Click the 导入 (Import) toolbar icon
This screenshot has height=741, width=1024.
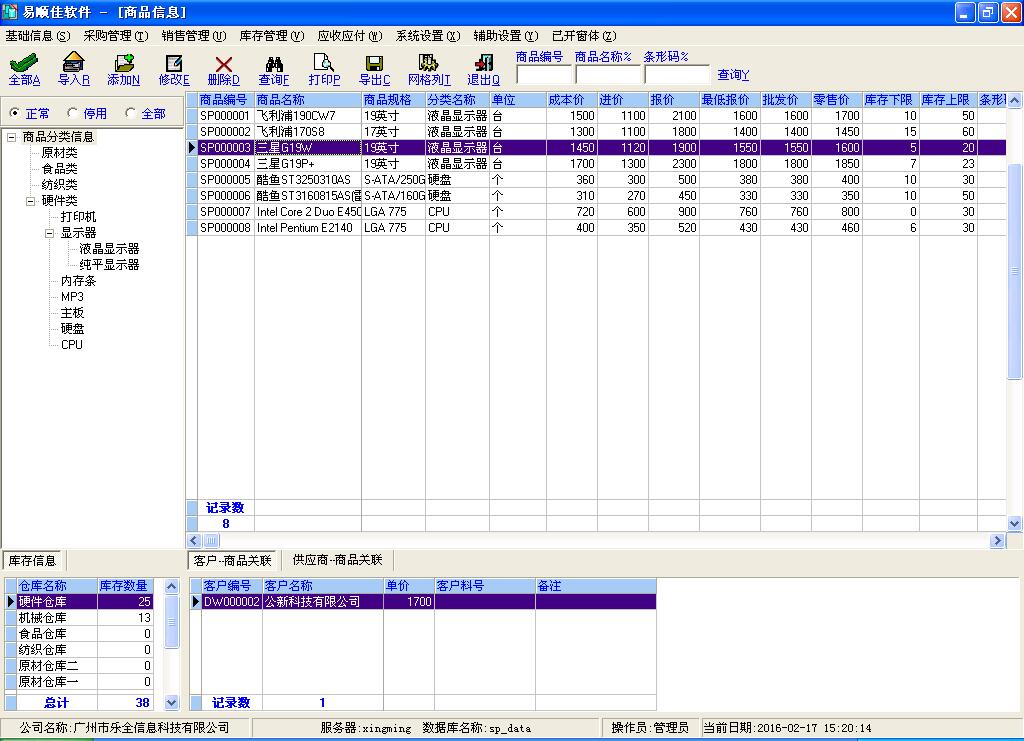73,63
